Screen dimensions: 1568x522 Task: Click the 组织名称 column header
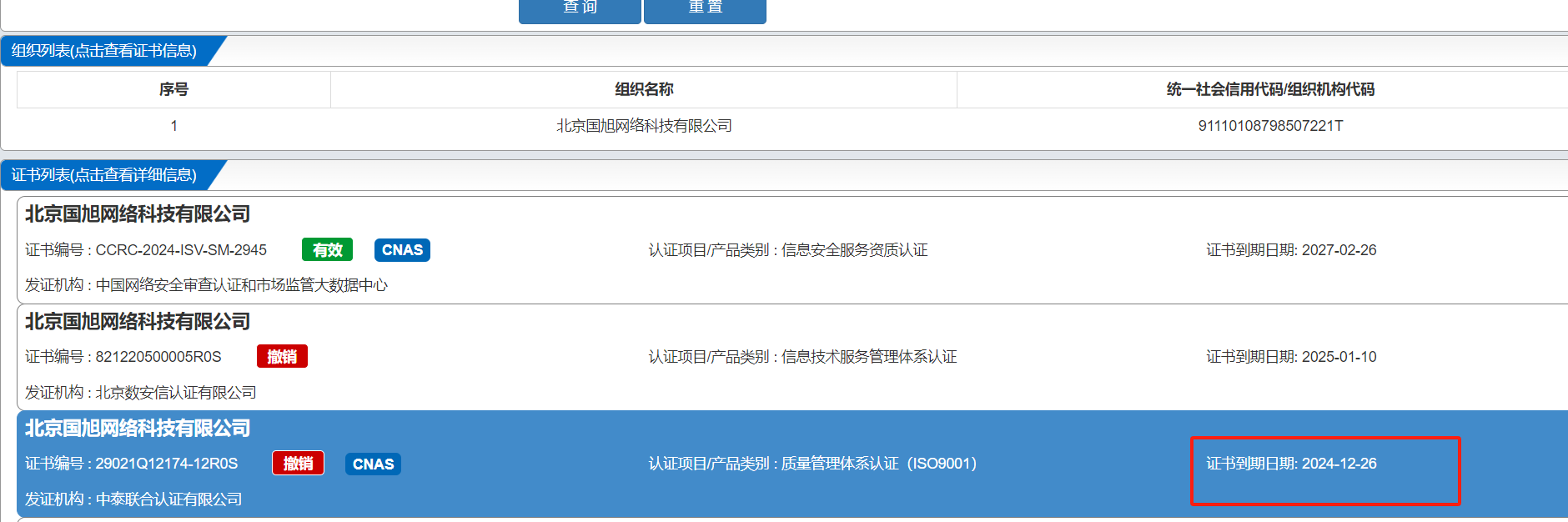click(644, 89)
